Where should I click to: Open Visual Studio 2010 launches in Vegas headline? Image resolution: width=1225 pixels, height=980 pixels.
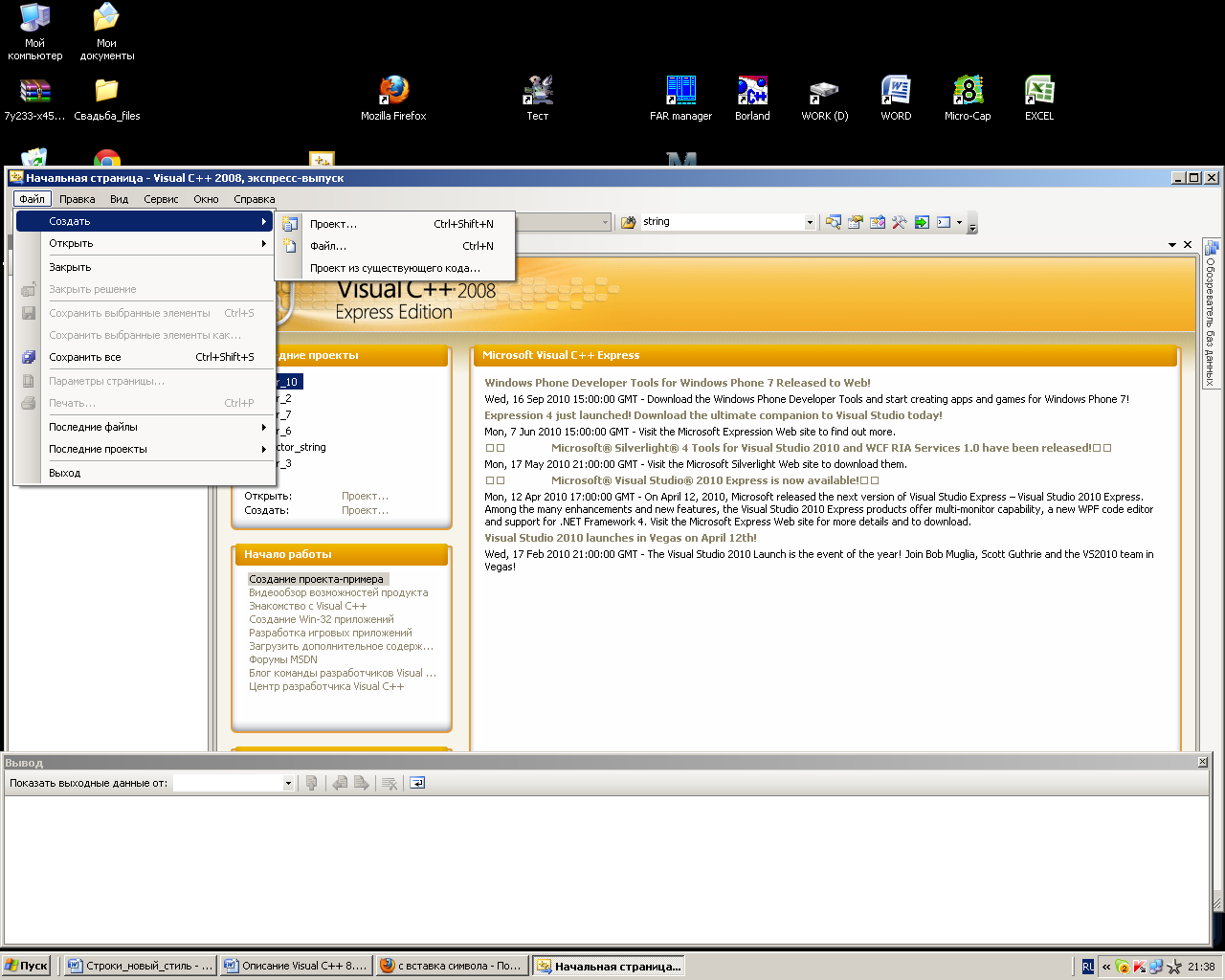click(x=620, y=538)
